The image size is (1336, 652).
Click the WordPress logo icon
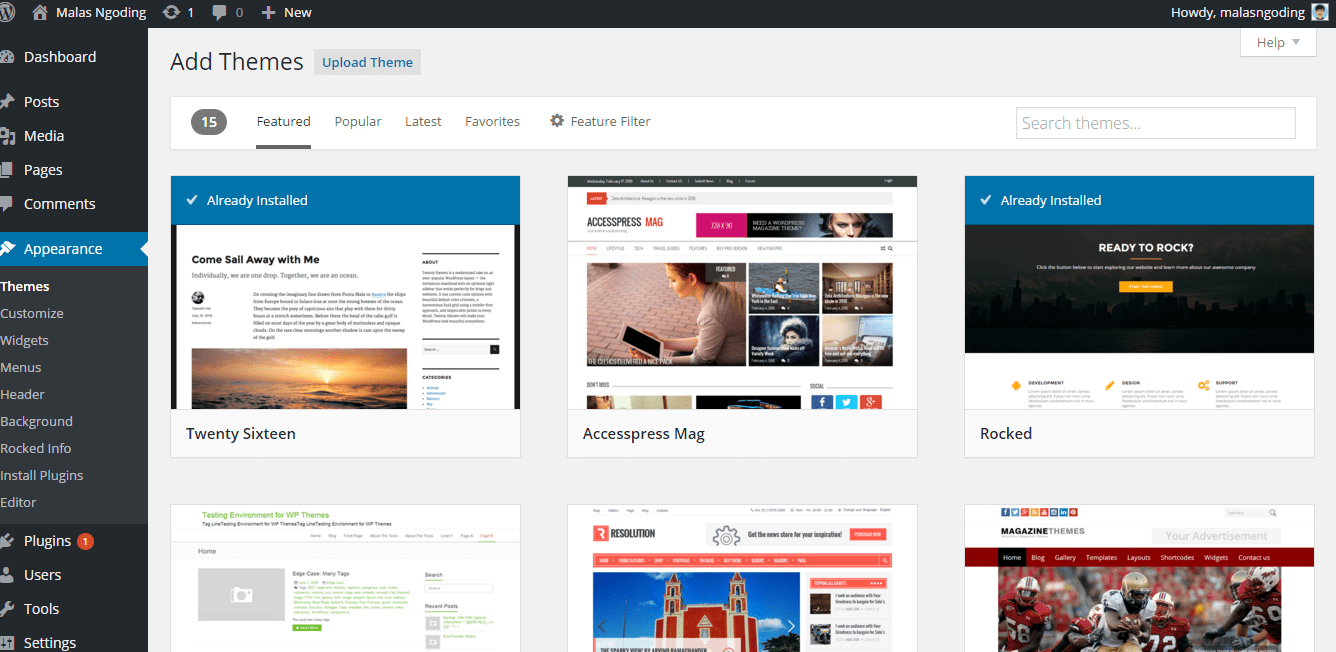pyautogui.click(x=5, y=13)
